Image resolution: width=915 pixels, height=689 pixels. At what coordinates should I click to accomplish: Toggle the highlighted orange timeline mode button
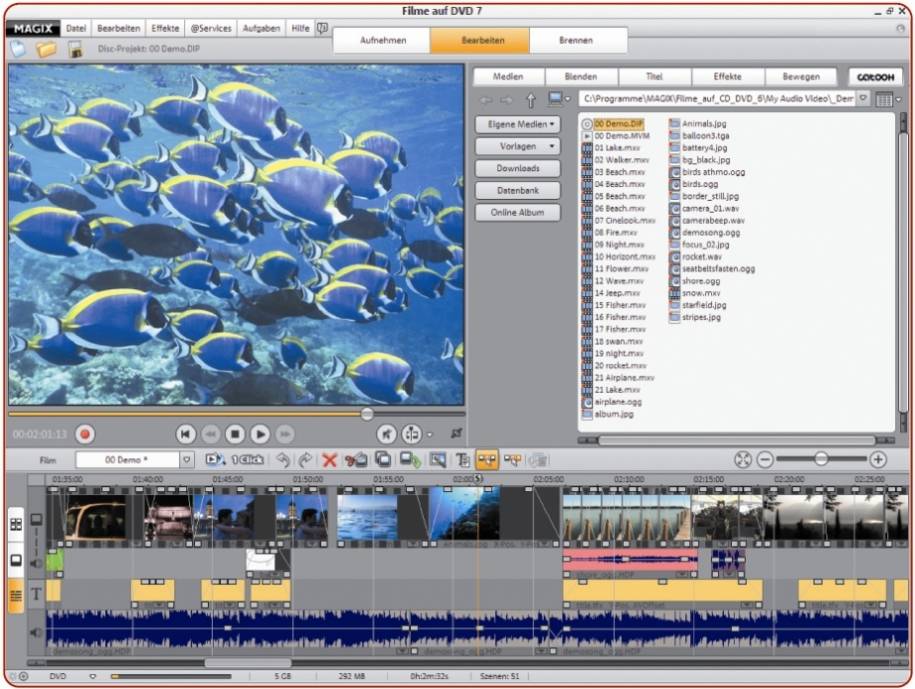(487, 460)
